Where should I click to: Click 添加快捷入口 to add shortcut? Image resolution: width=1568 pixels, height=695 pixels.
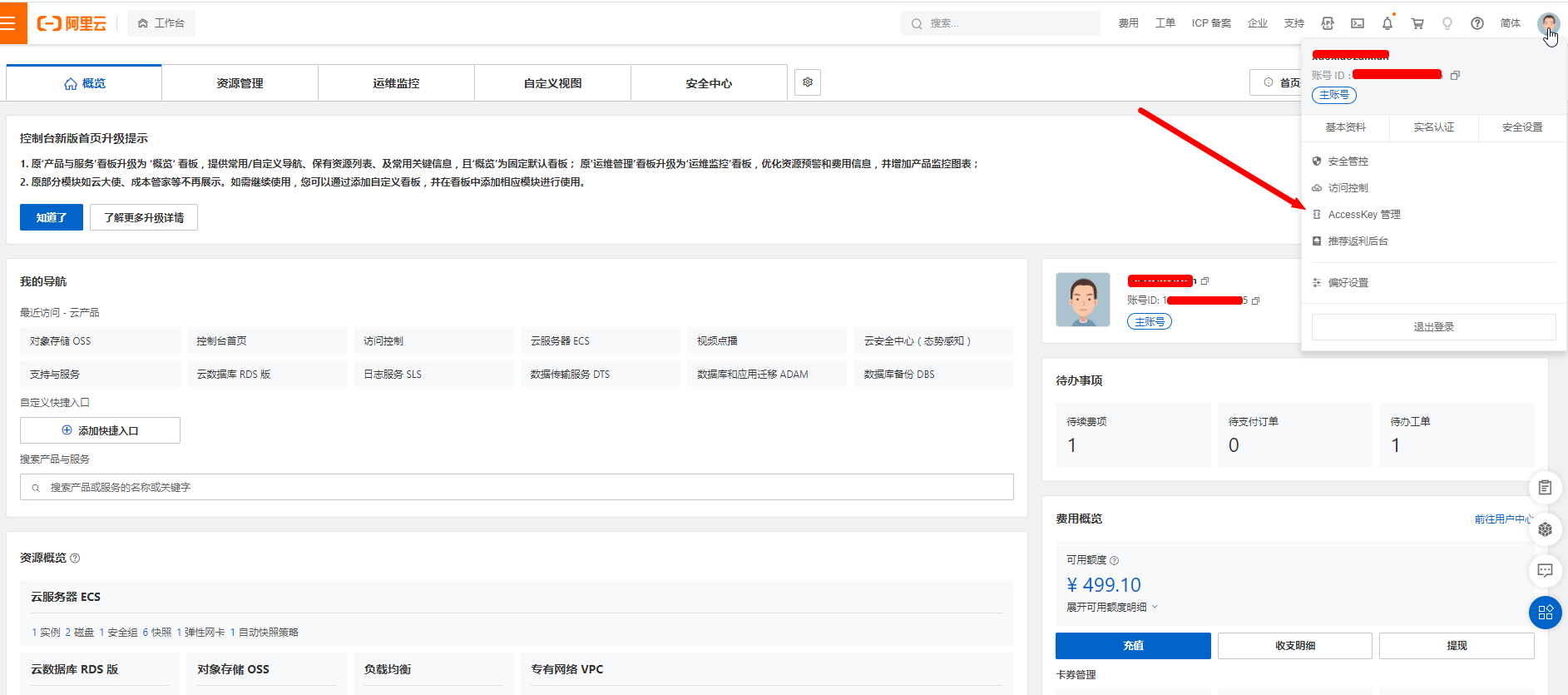[x=100, y=430]
